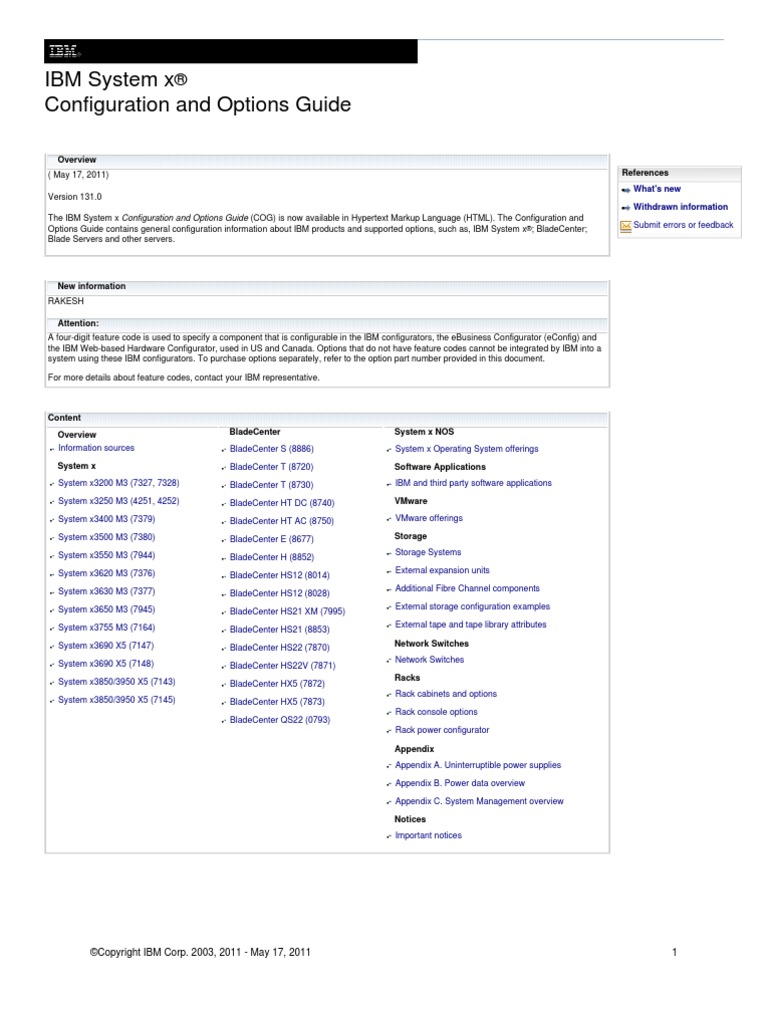This screenshot has height=1024, width=768.
Task: Click the IBM logo in the header
Action: pos(63,51)
